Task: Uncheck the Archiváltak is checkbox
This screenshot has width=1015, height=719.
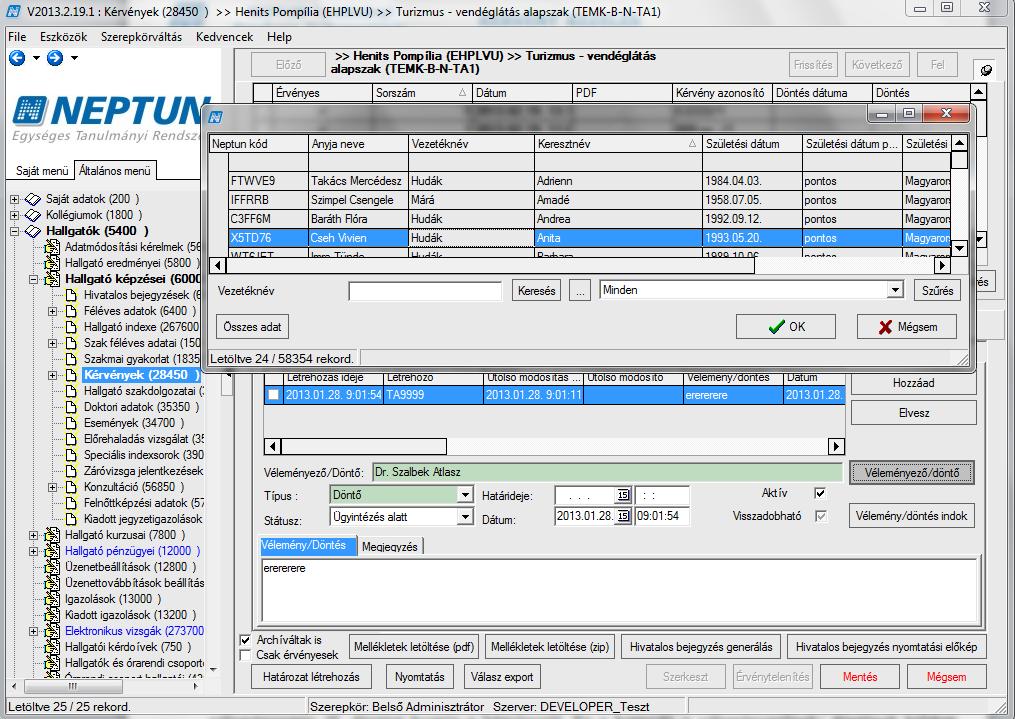Action: tap(245, 640)
